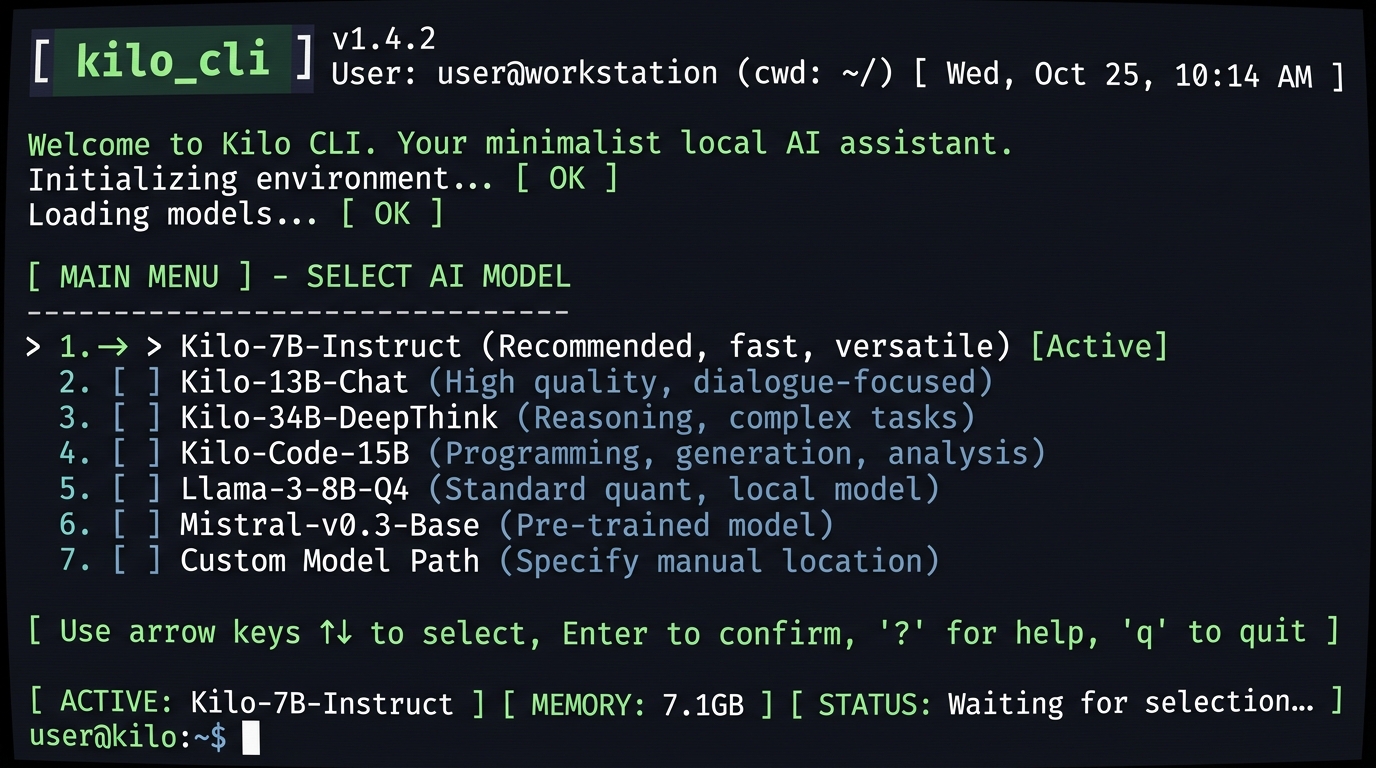
Task: Check the box for Llama-3-8B-Q4
Action: click(136, 490)
